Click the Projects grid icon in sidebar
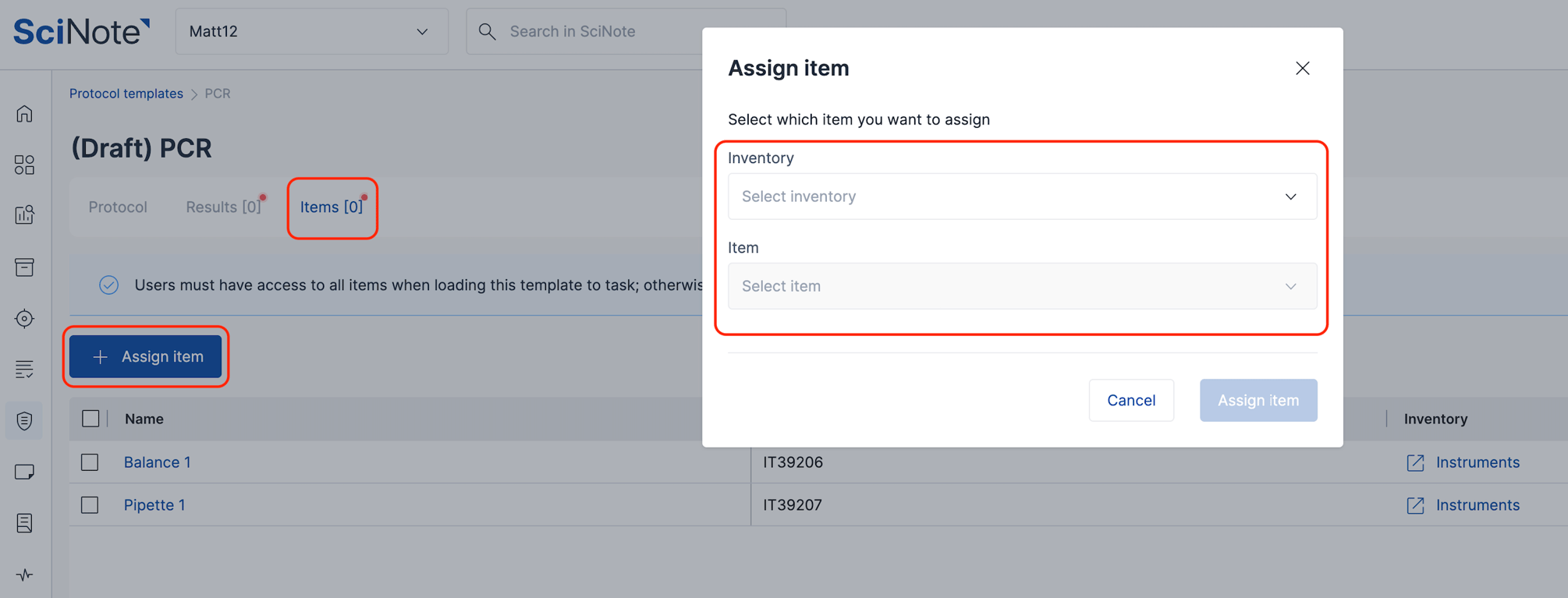The height and width of the screenshot is (598, 1568). (x=24, y=164)
